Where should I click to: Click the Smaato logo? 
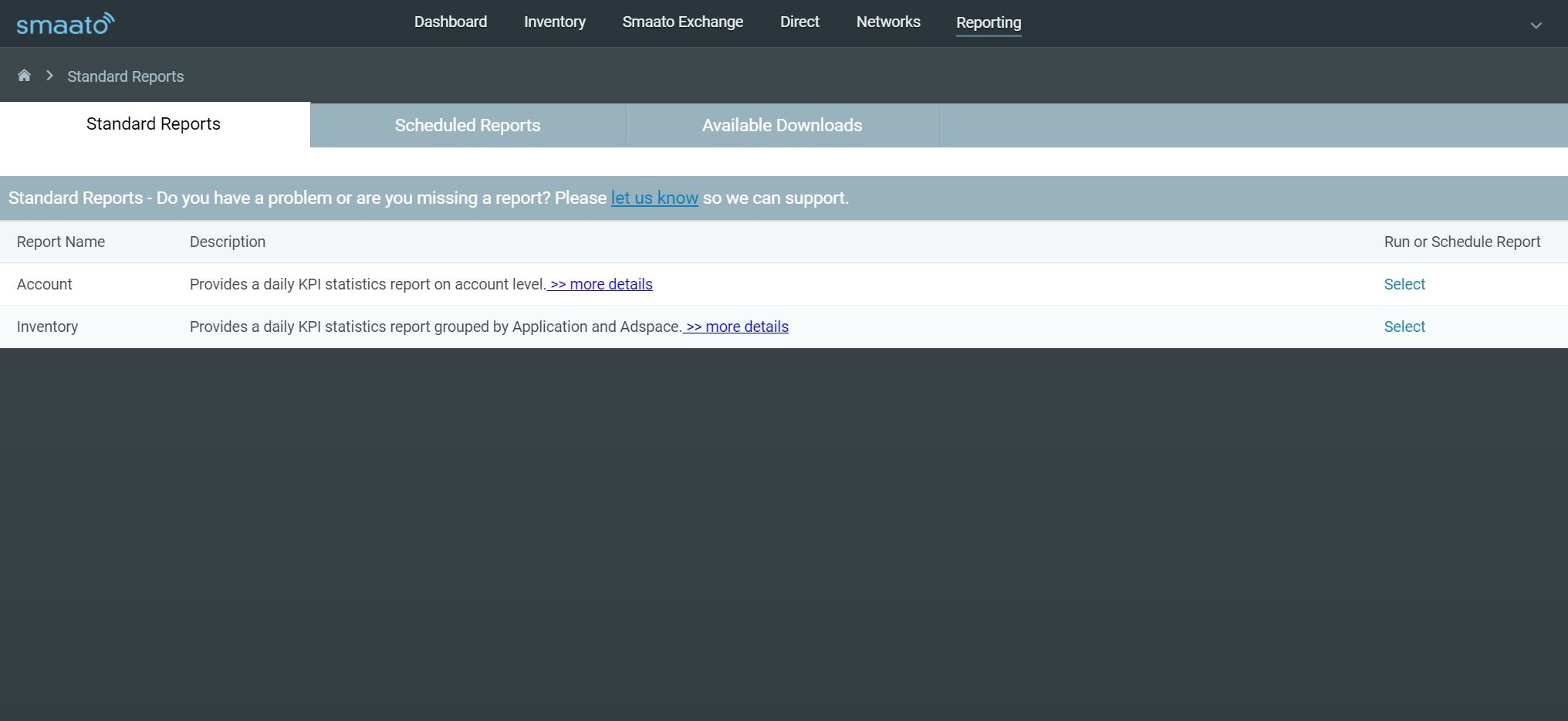pos(66,24)
